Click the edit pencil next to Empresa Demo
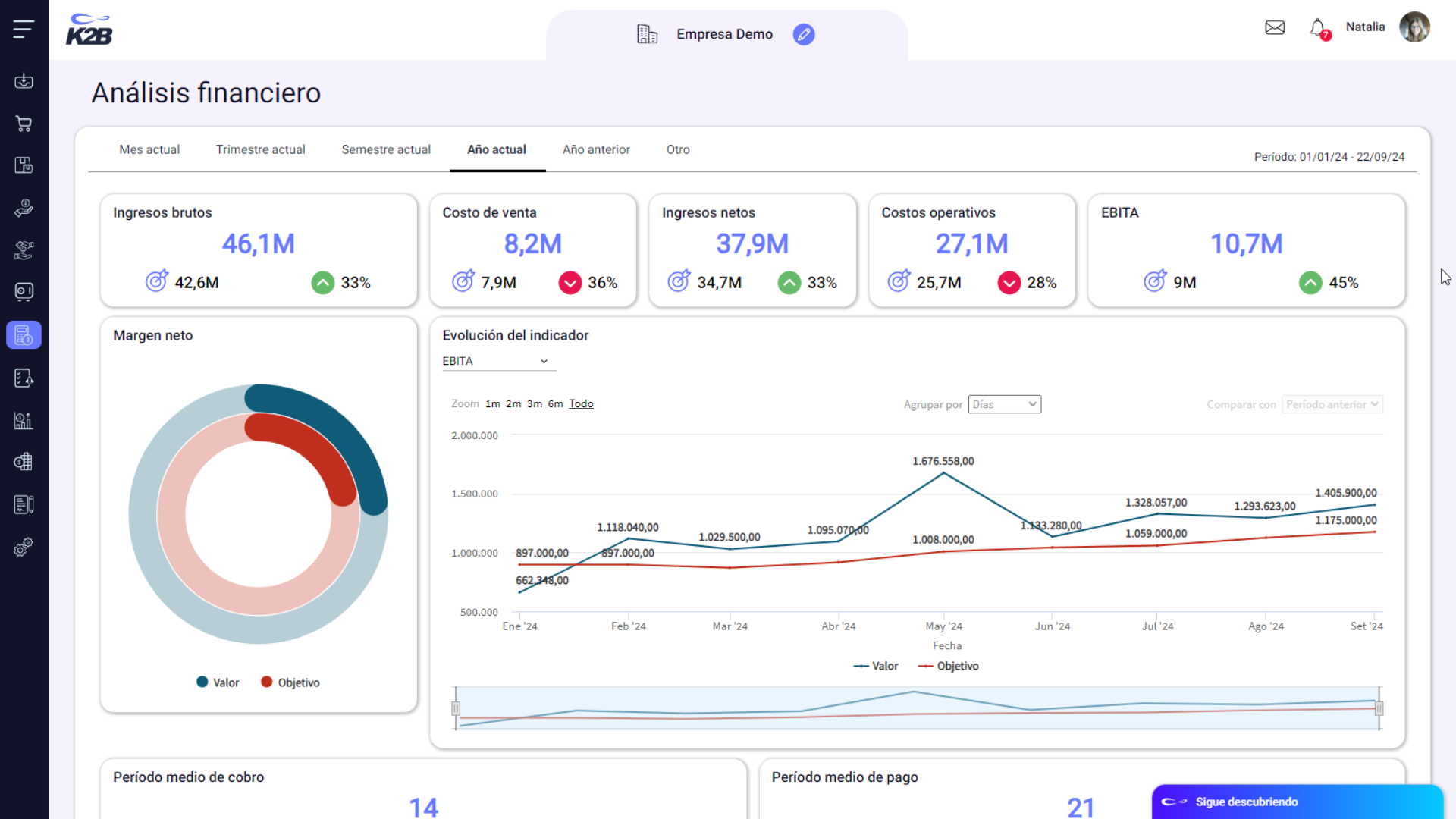1456x819 pixels. (803, 34)
